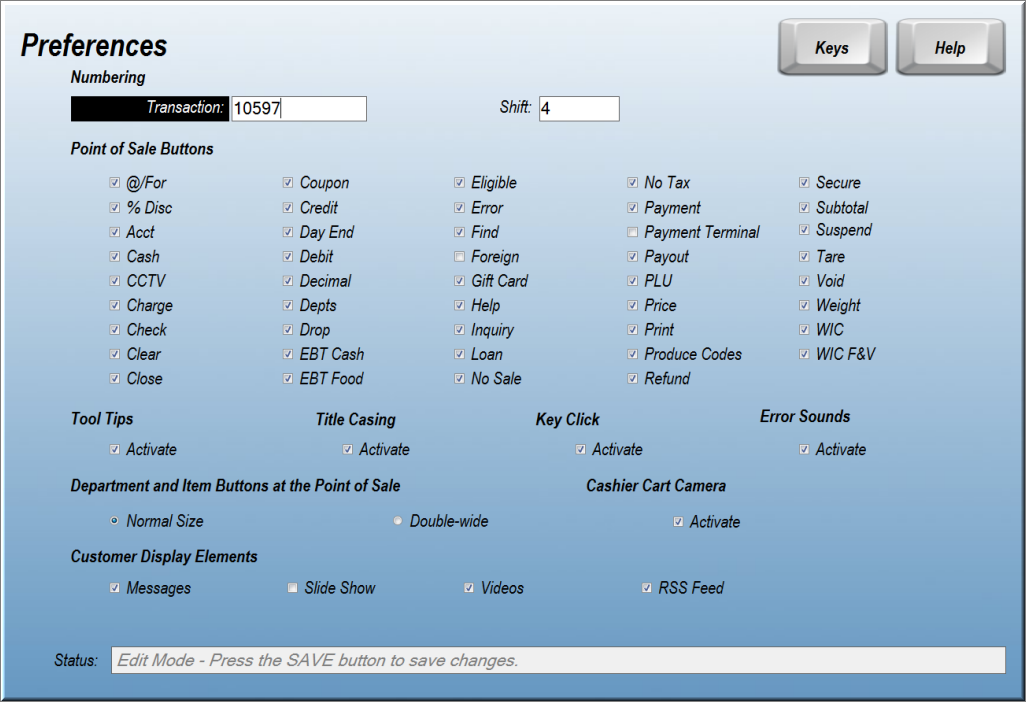Uncheck the Refund checkbox
This screenshot has height=702, width=1026.
click(x=633, y=378)
